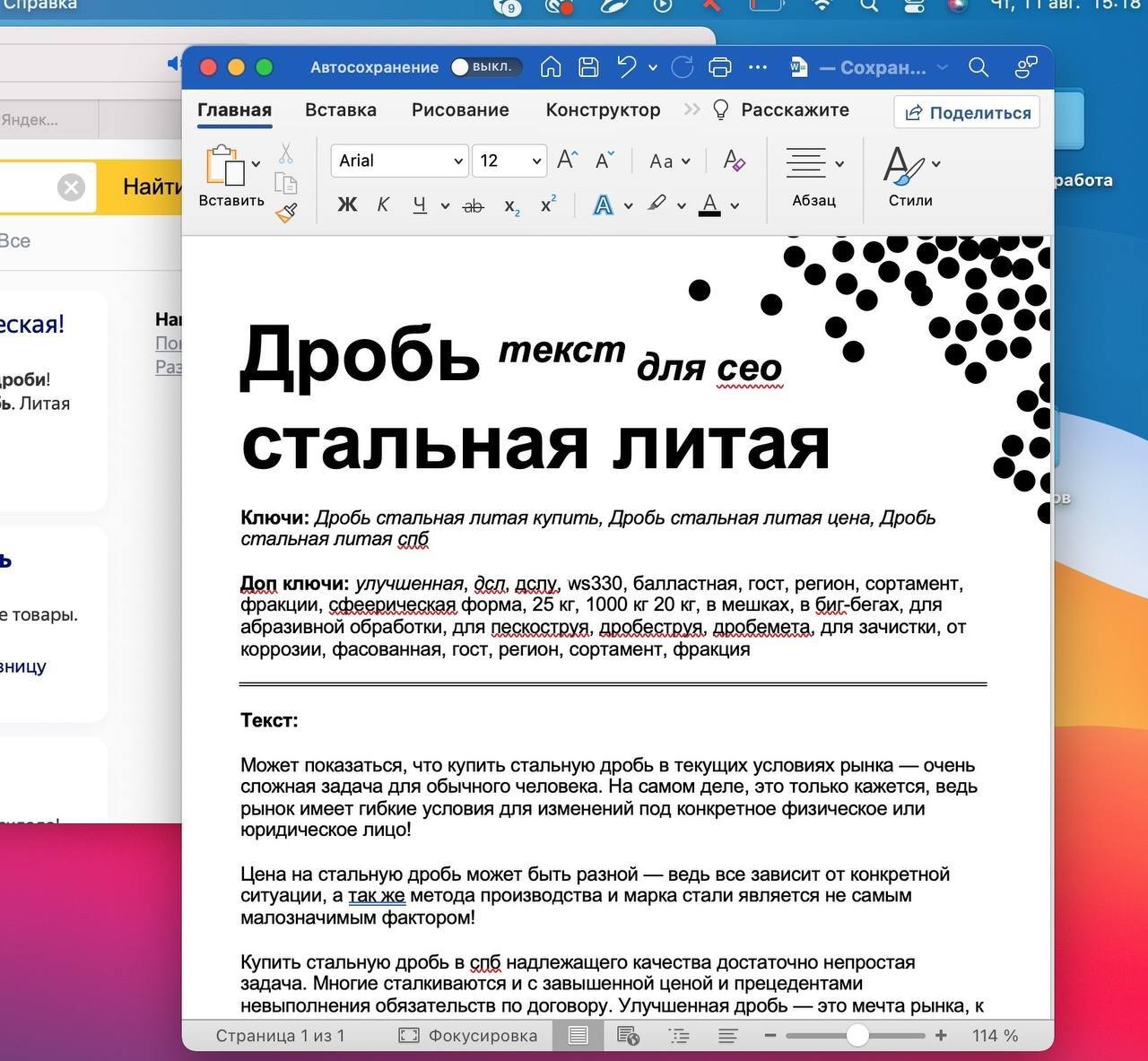The image size is (1148, 1061).
Task: Select the Format Painter brush icon
Action: (286, 213)
